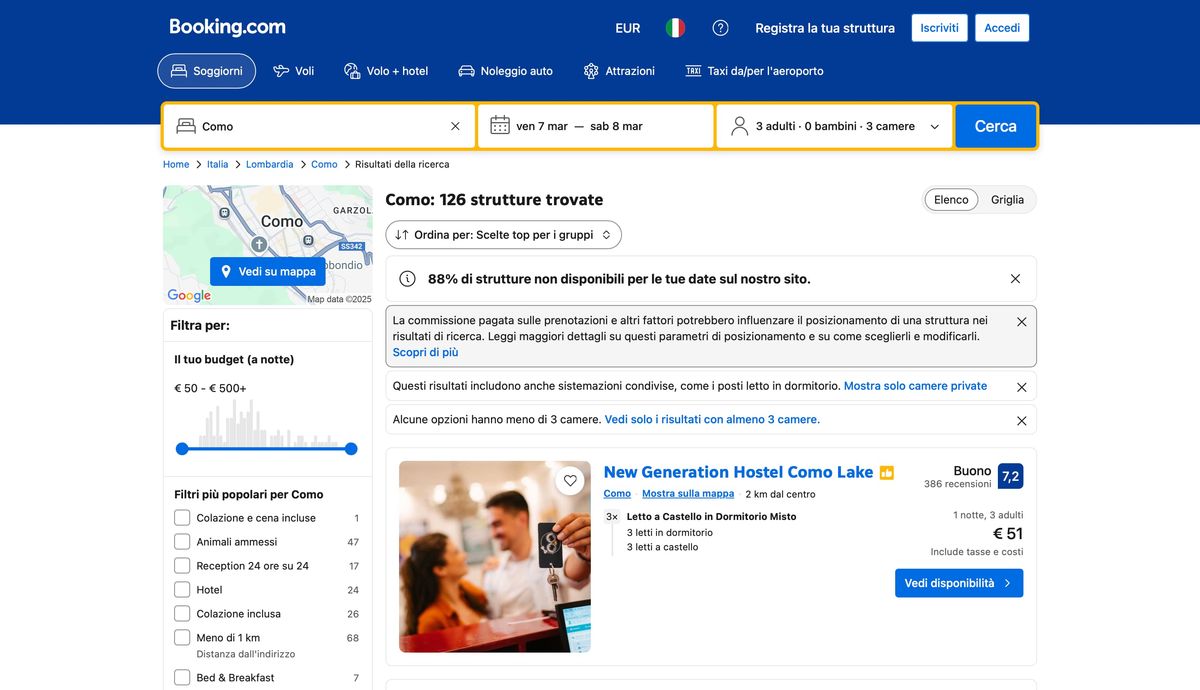Enable the Animali ammessi filter
Image resolution: width=1200 pixels, height=690 pixels.
(x=182, y=541)
